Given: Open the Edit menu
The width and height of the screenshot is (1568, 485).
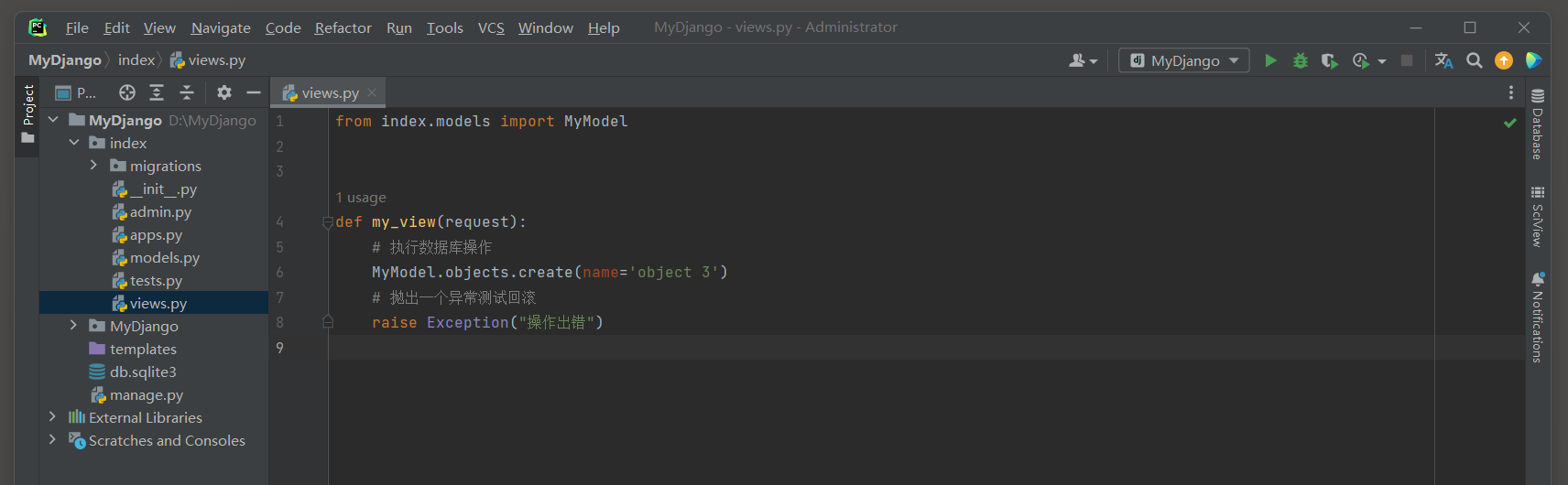Looking at the screenshot, I should coord(116,27).
